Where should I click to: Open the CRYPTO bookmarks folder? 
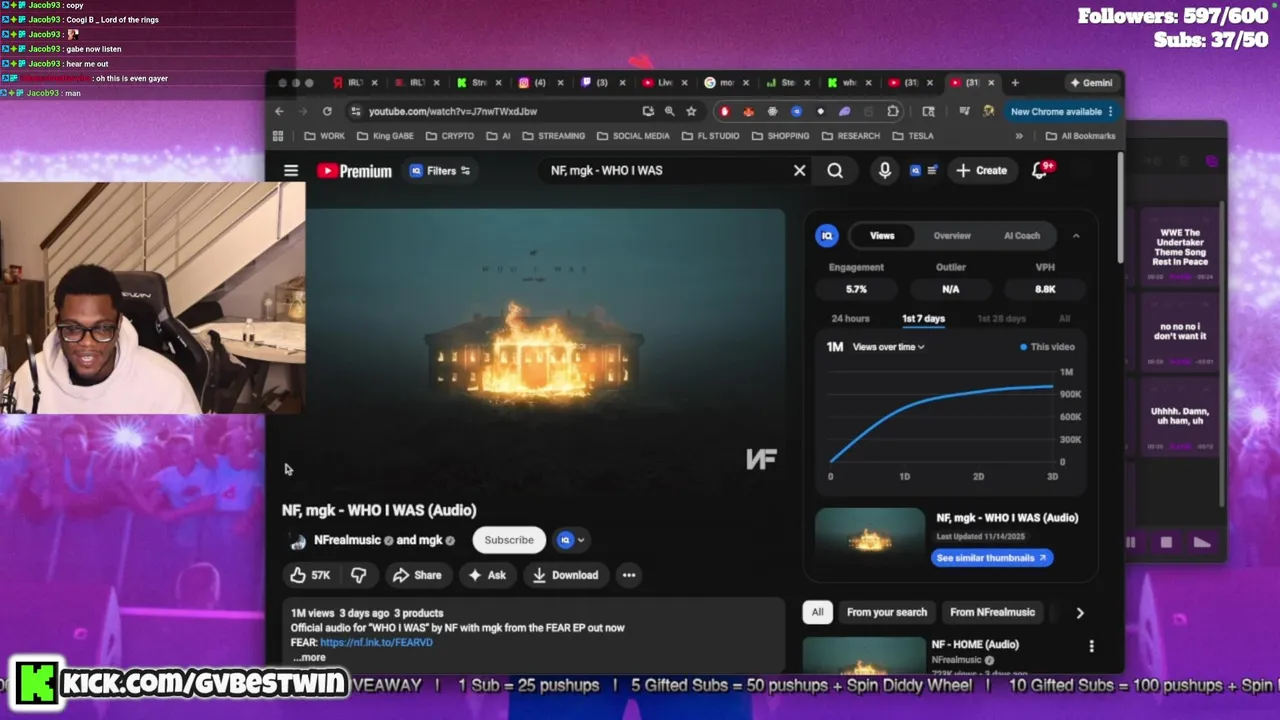(449, 136)
